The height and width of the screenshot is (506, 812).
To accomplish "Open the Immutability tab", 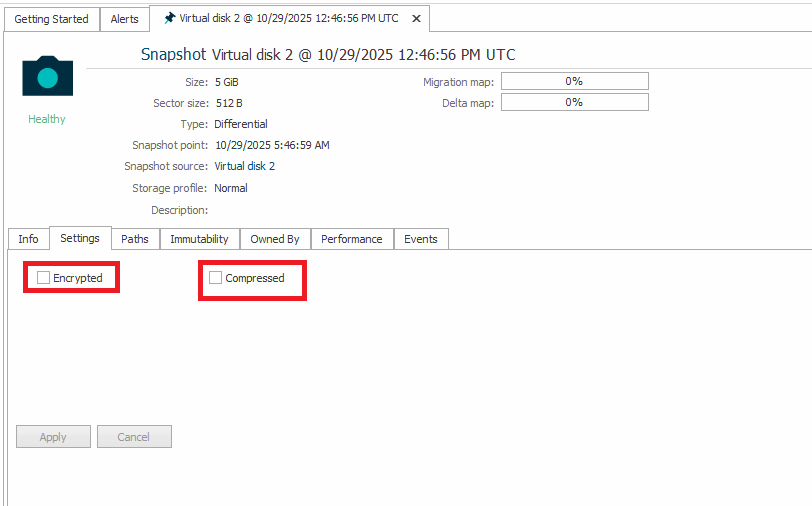I will point(199,239).
